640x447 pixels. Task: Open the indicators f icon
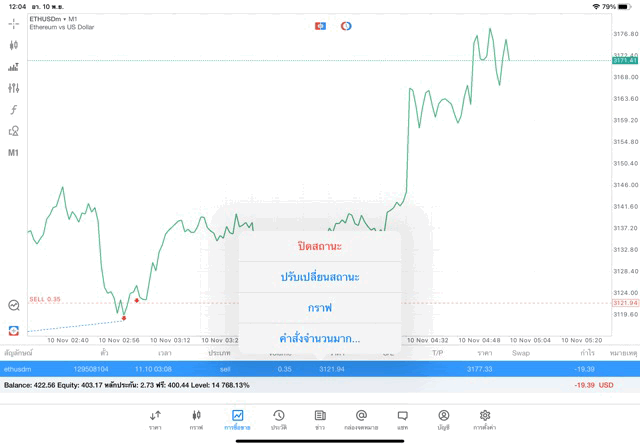pyautogui.click(x=14, y=109)
